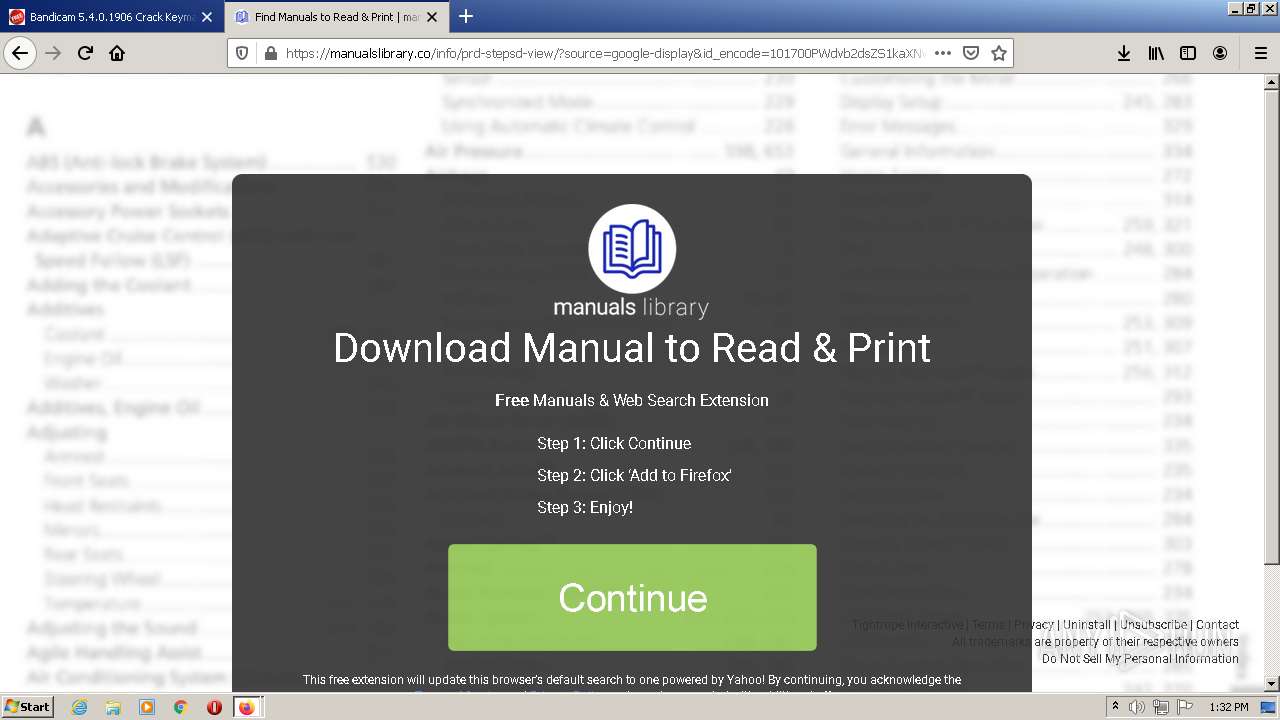
Task: Open the volume control in tray
Action: pyautogui.click(x=1137, y=707)
